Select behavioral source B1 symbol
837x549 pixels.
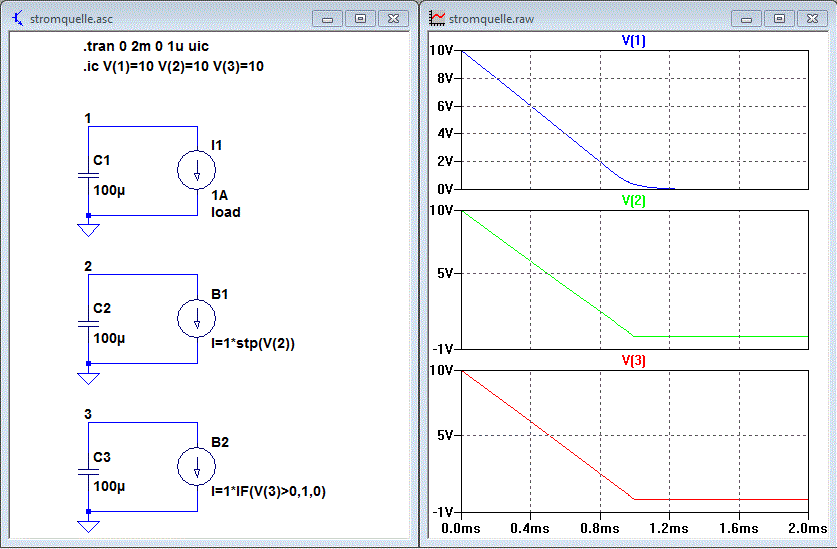click(196, 318)
